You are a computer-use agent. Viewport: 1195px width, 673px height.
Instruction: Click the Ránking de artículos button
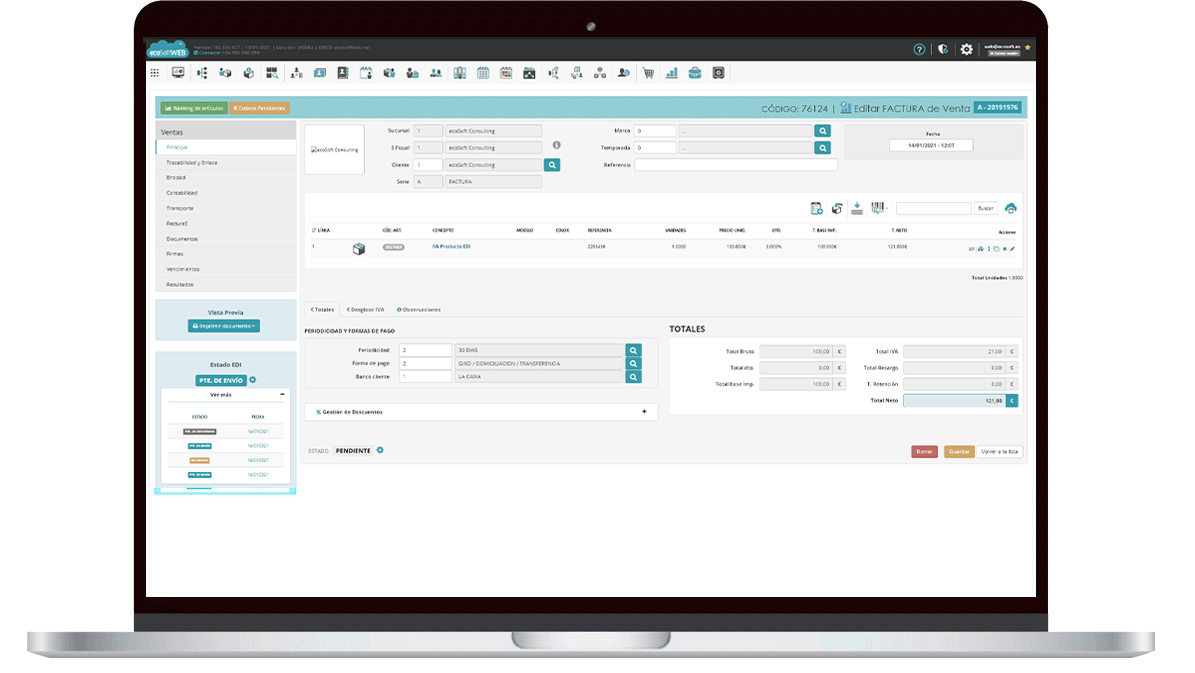click(x=194, y=108)
